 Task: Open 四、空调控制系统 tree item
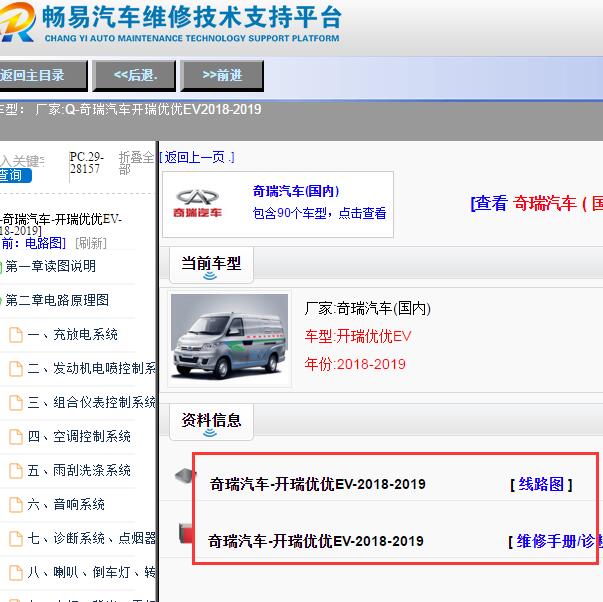coord(79,436)
